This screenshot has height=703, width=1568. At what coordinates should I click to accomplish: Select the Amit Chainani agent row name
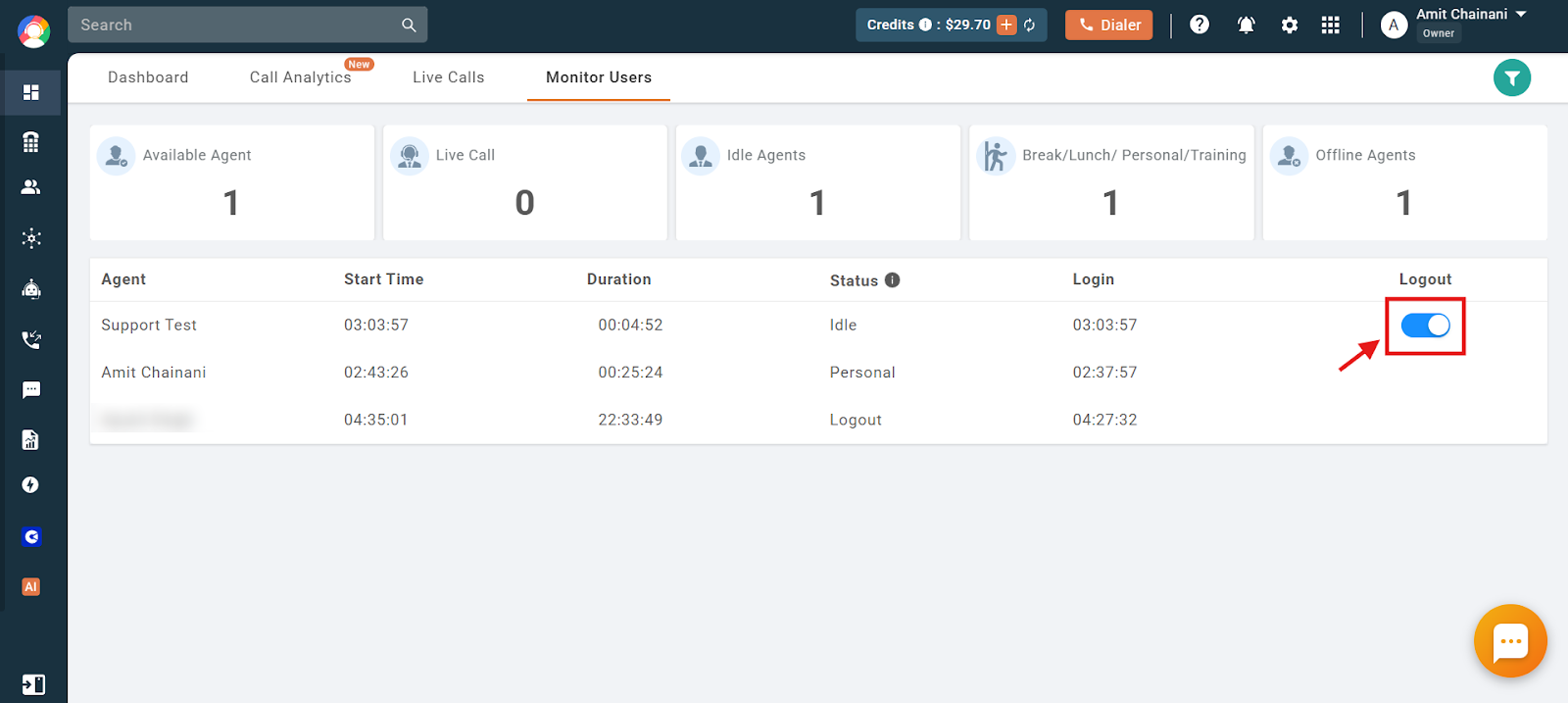(154, 373)
